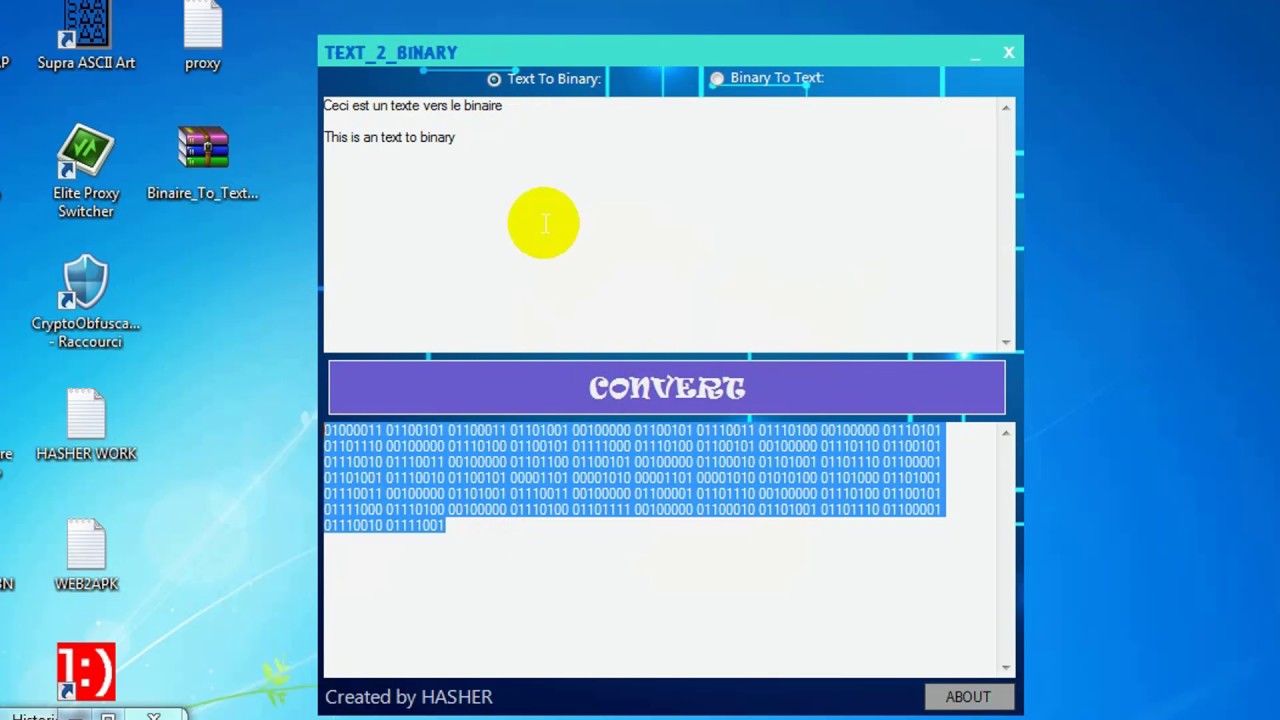The width and height of the screenshot is (1280, 720).
Task: Open the Supra ASCII Art desktop icon
Action: pos(86,30)
